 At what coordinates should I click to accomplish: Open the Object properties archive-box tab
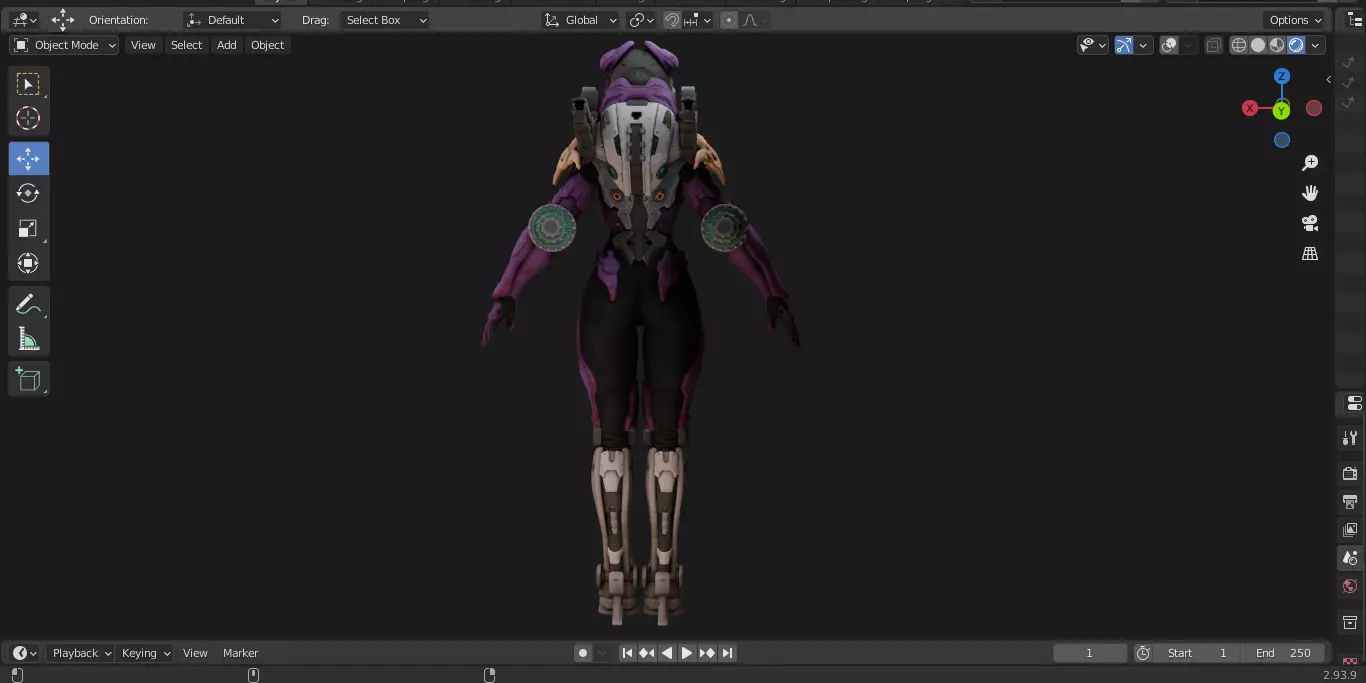tap(1350, 622)
